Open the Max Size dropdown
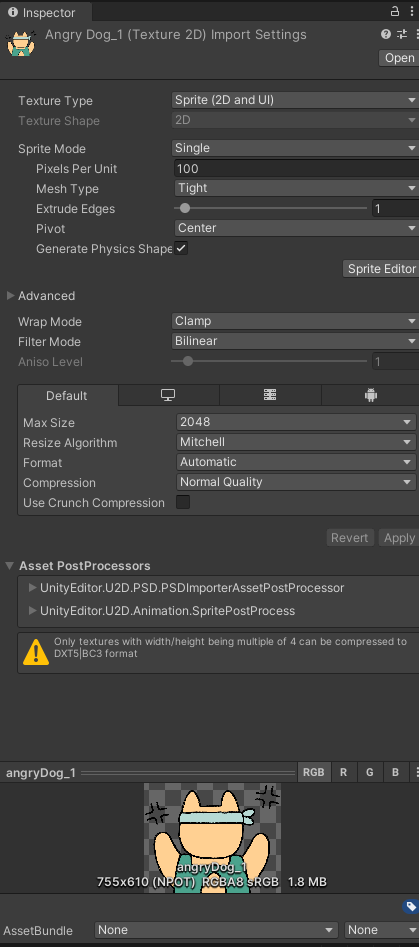Viewport: 419px width, 947px height. (296, 422)
